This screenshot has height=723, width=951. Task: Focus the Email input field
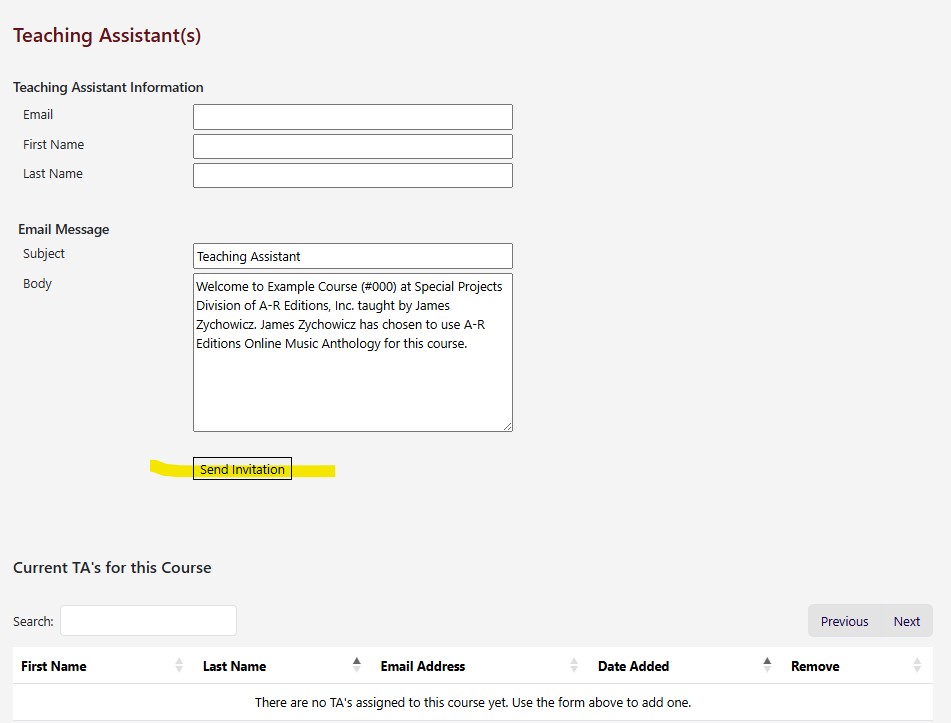pyautogui.click(x=352, y=117)
